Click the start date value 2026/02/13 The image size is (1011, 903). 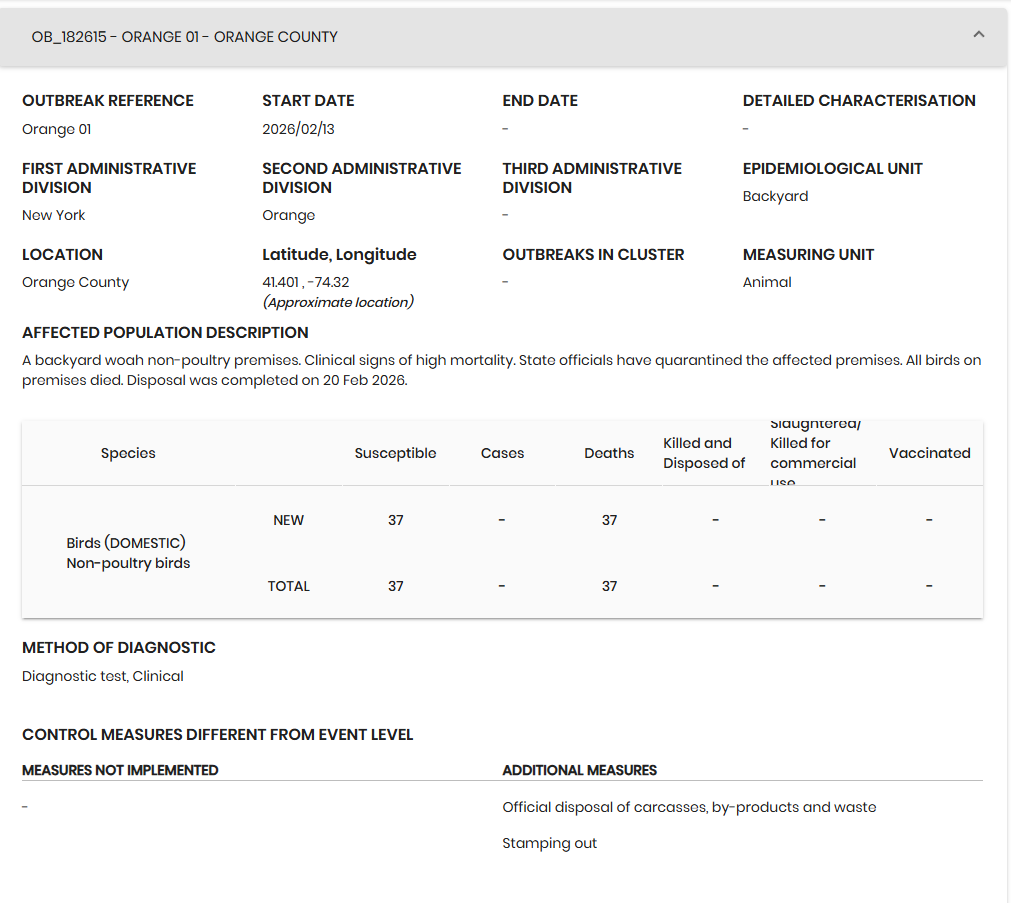(x=299, y=129)
